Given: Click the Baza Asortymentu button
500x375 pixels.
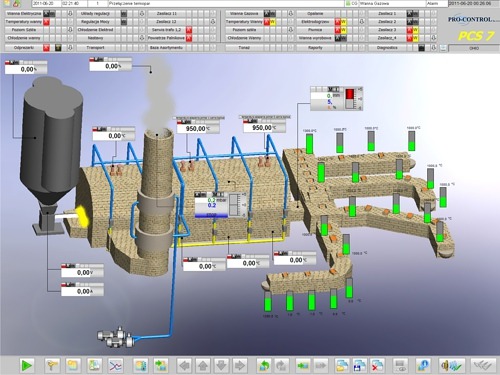Looking at the screenshot, I should tap(166, 48).
